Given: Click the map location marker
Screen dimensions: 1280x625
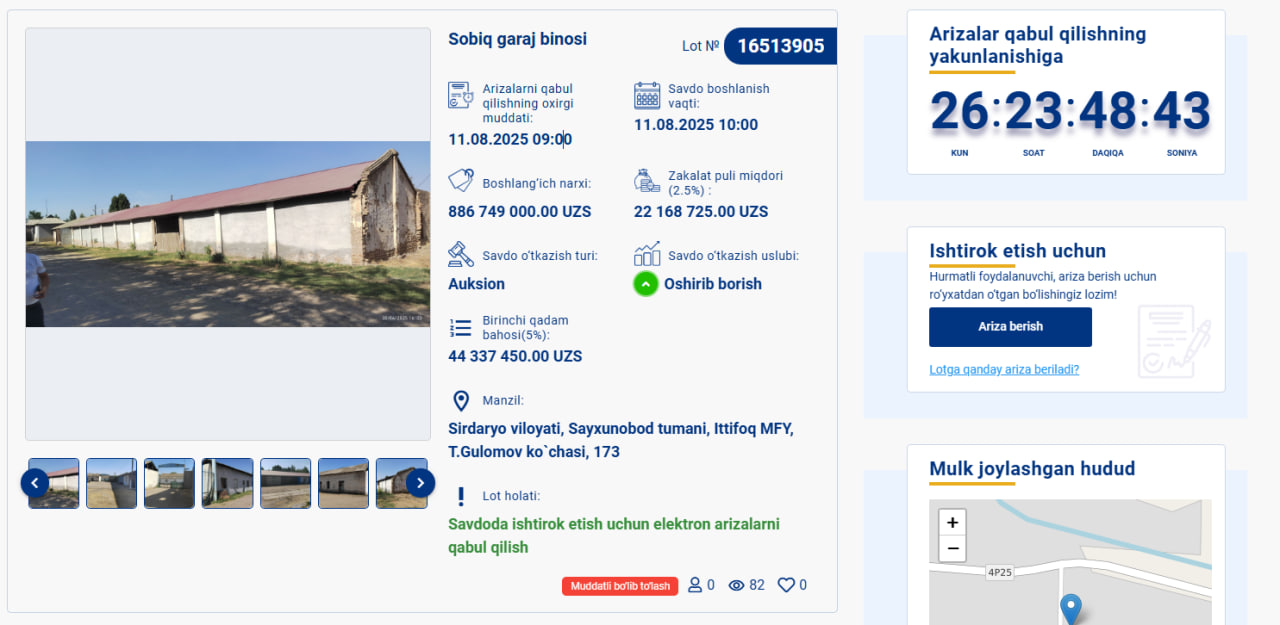Looking at the screenshot, I should click(x=1071, y=609).
